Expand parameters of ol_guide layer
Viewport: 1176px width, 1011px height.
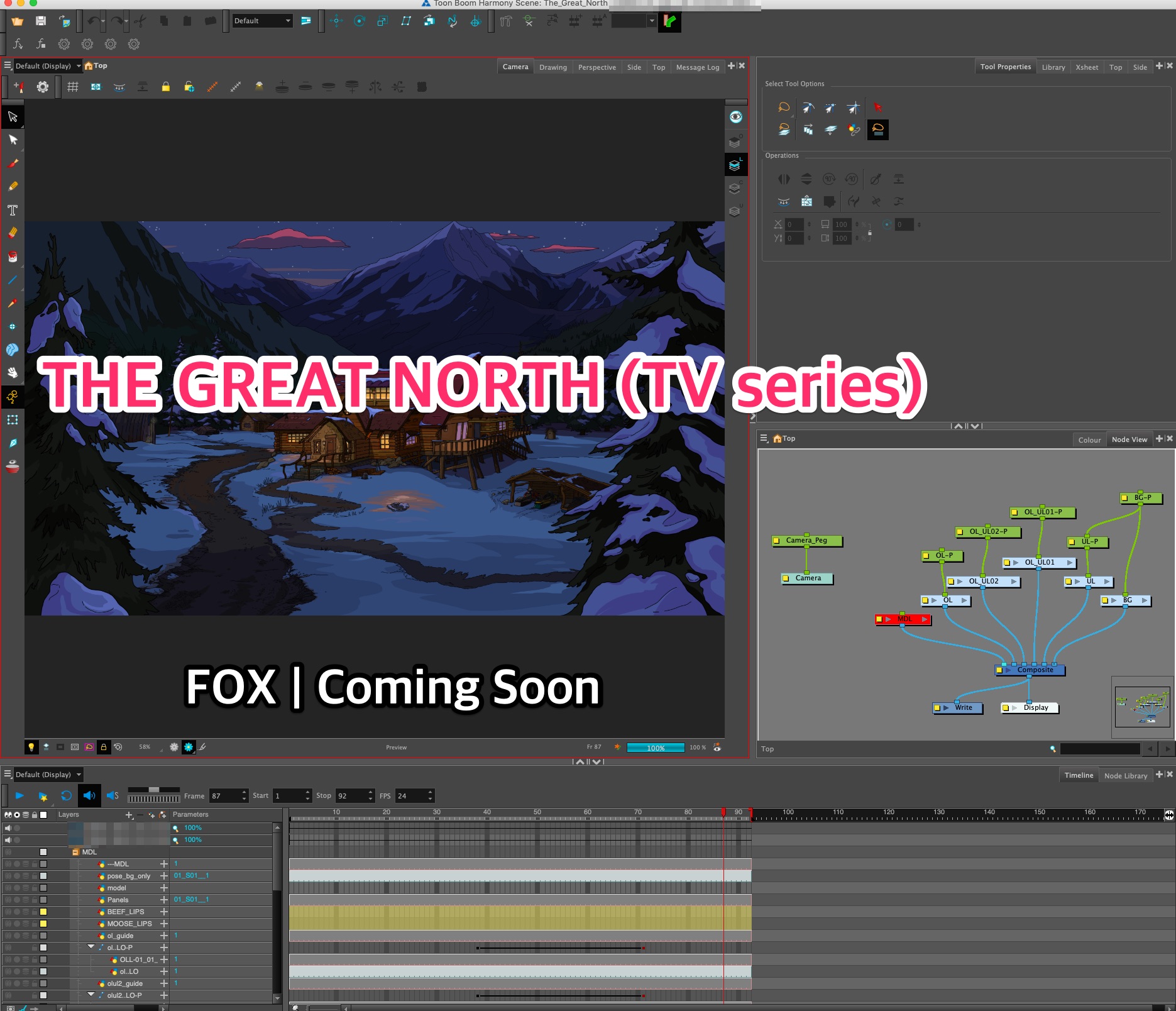tap(164, 936)
